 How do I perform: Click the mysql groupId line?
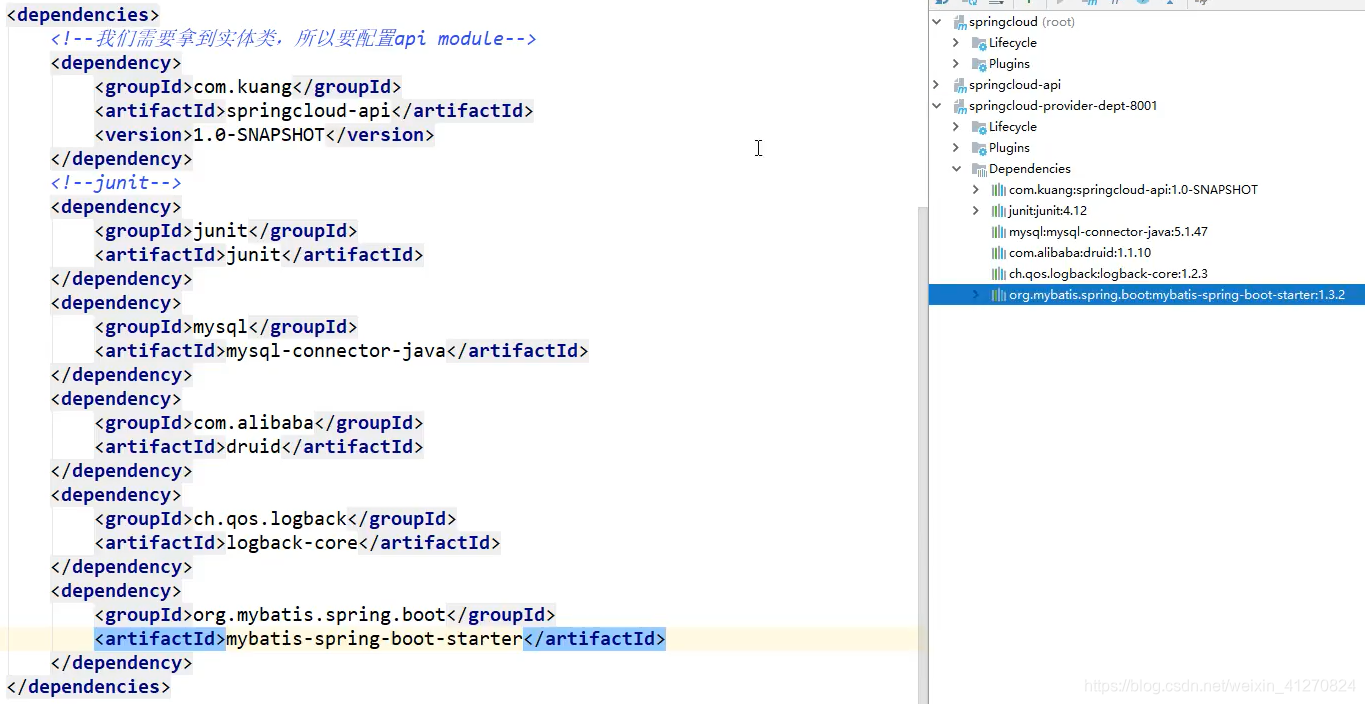(226, 327)
